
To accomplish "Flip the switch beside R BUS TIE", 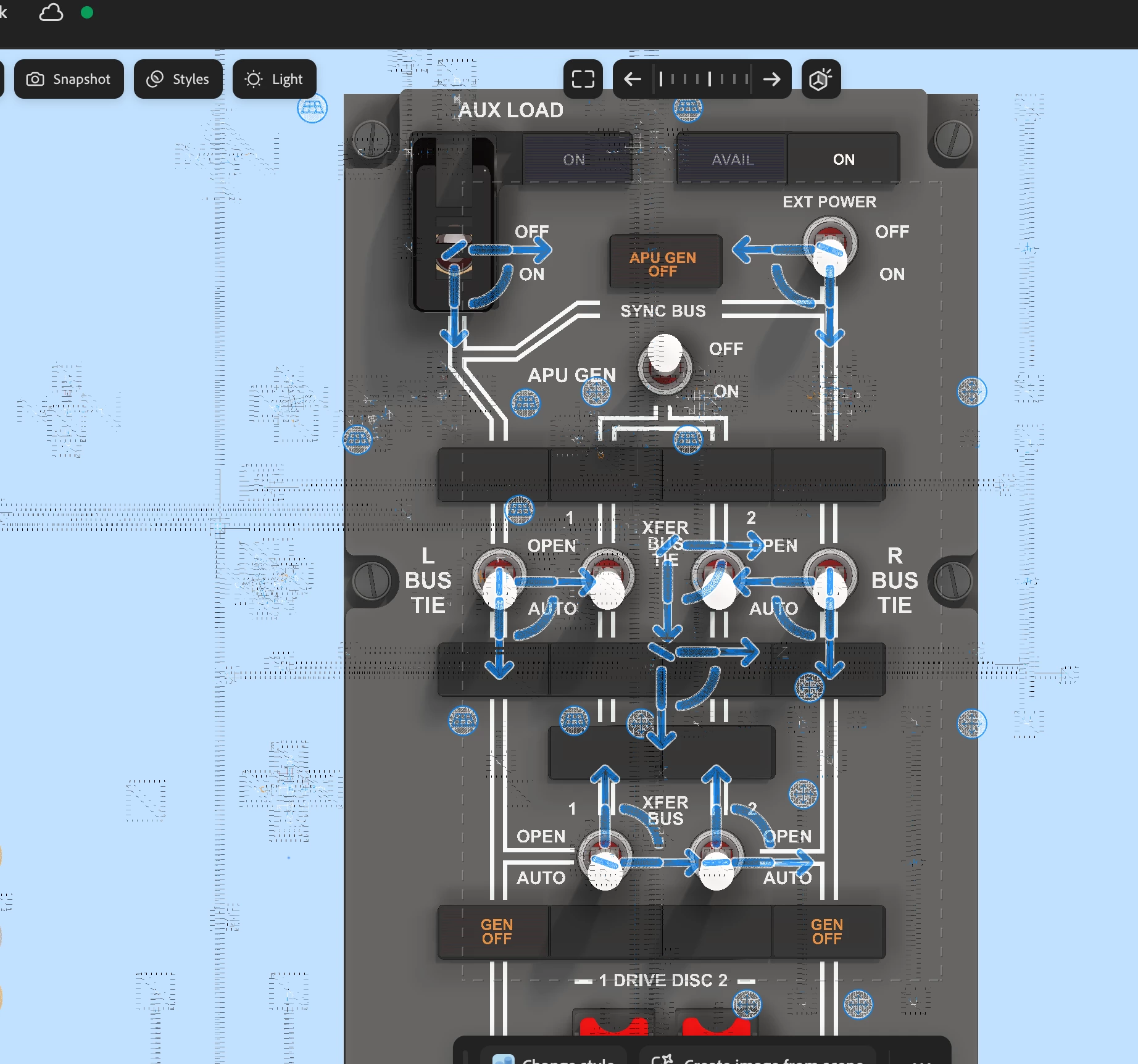I will [x=829, y=580].
